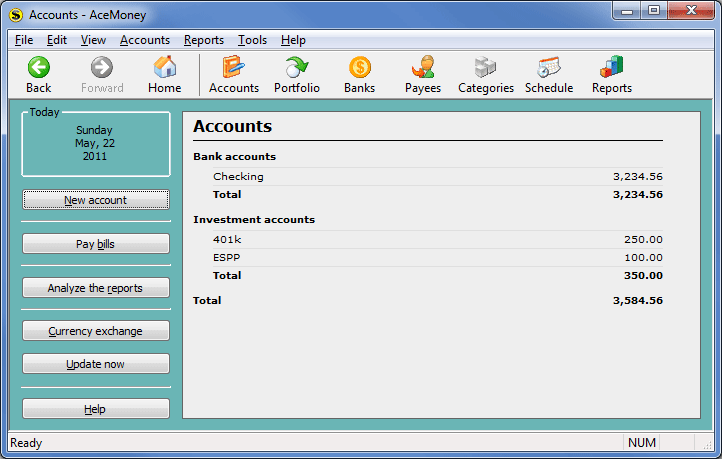Open the Portfolio toolbar icon
Screen dimensions: 722x459
click(x=297, y=67)
